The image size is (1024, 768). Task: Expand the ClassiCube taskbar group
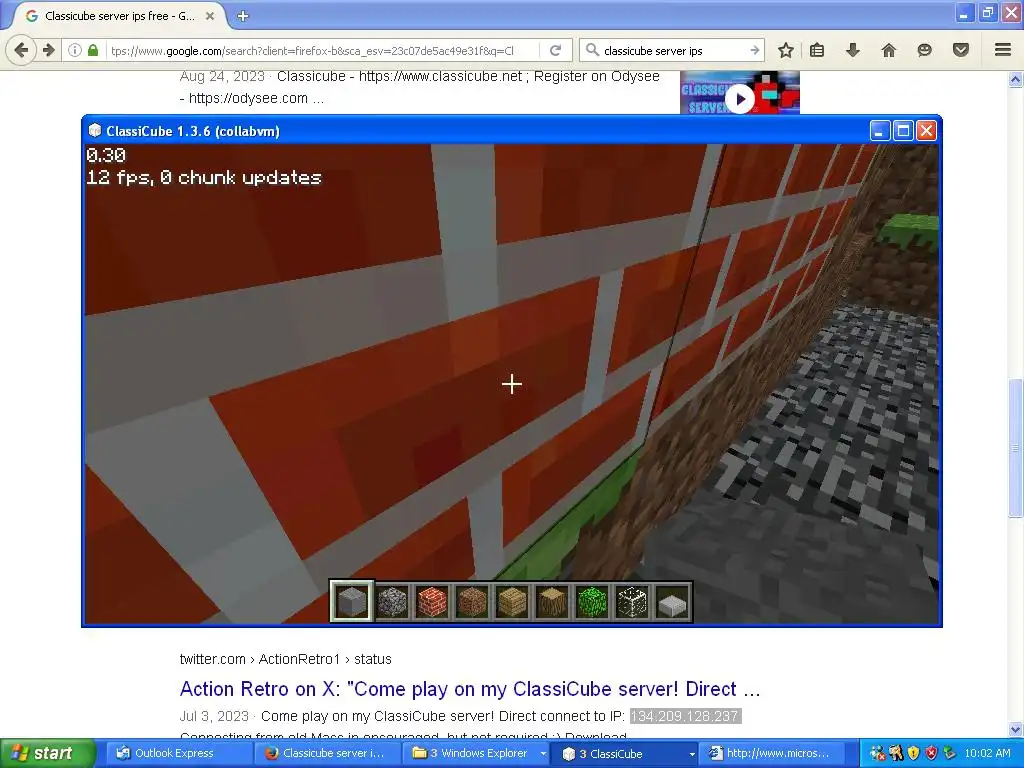tap(692, 754)
